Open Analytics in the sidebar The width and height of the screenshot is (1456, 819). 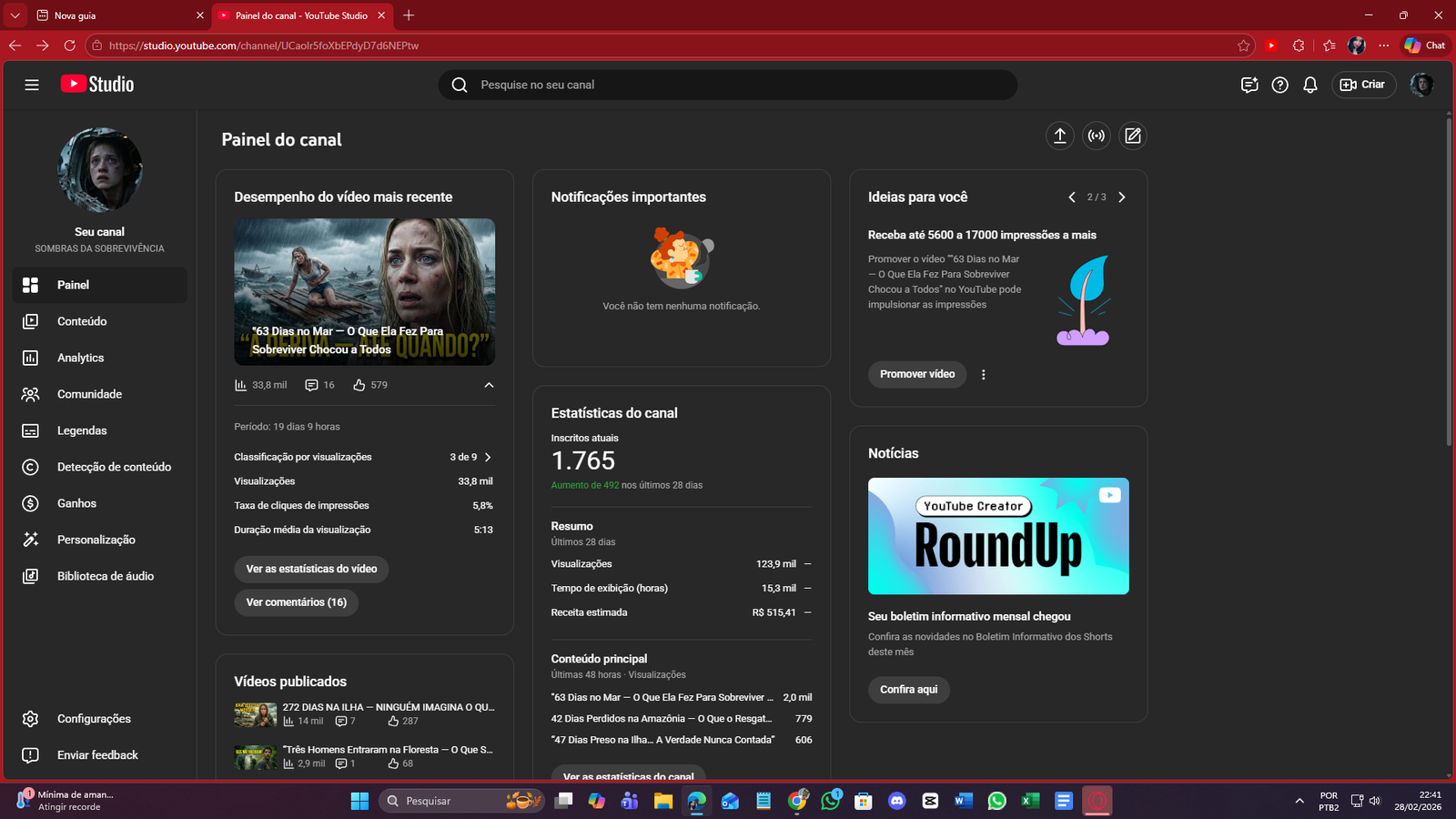click(80, 358)
